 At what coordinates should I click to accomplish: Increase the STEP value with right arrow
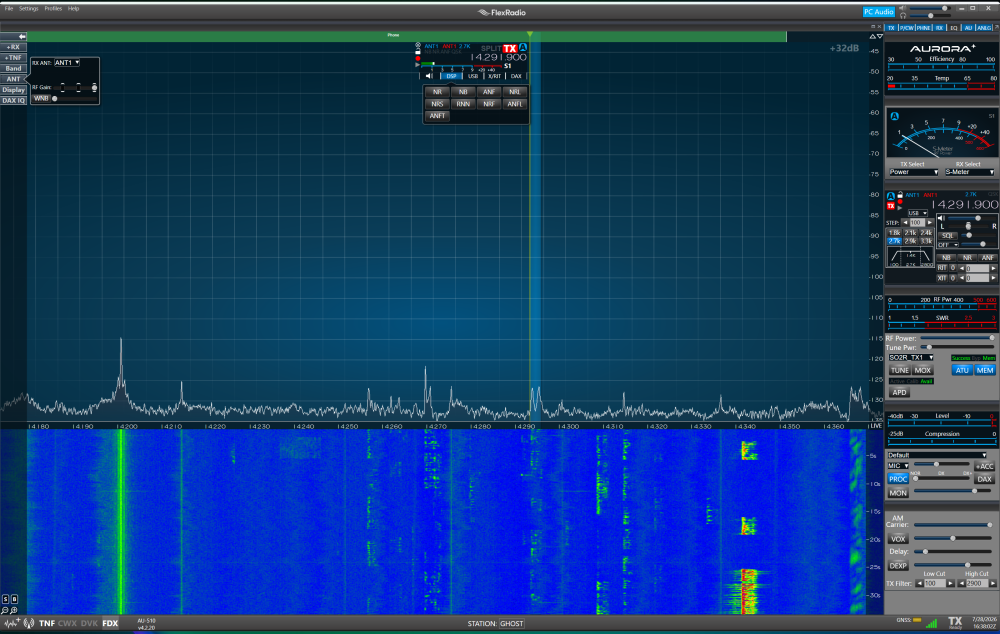pyautogui.click(x=929, y=223)
